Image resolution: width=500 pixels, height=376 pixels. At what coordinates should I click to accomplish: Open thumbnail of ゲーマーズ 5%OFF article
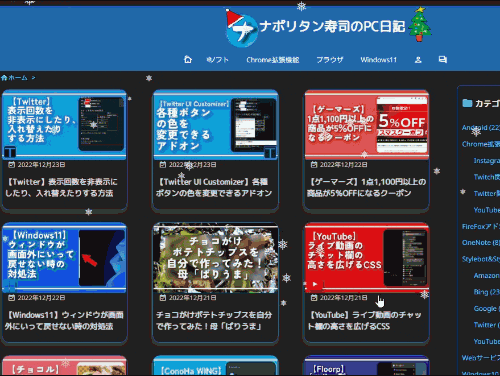(367, 125)
